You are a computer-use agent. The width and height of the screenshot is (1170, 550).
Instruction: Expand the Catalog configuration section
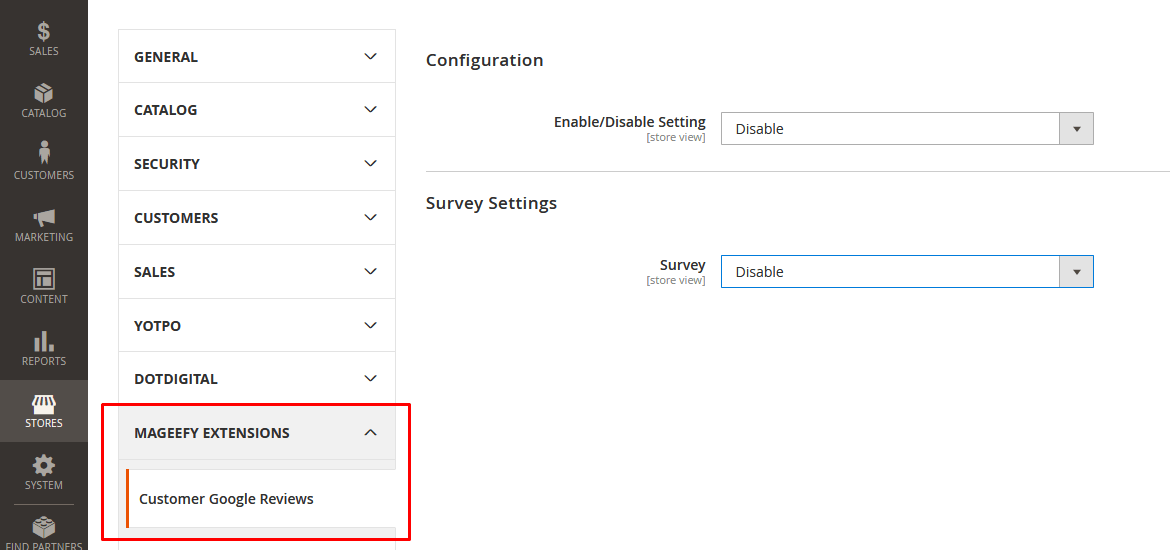(257, 110)
